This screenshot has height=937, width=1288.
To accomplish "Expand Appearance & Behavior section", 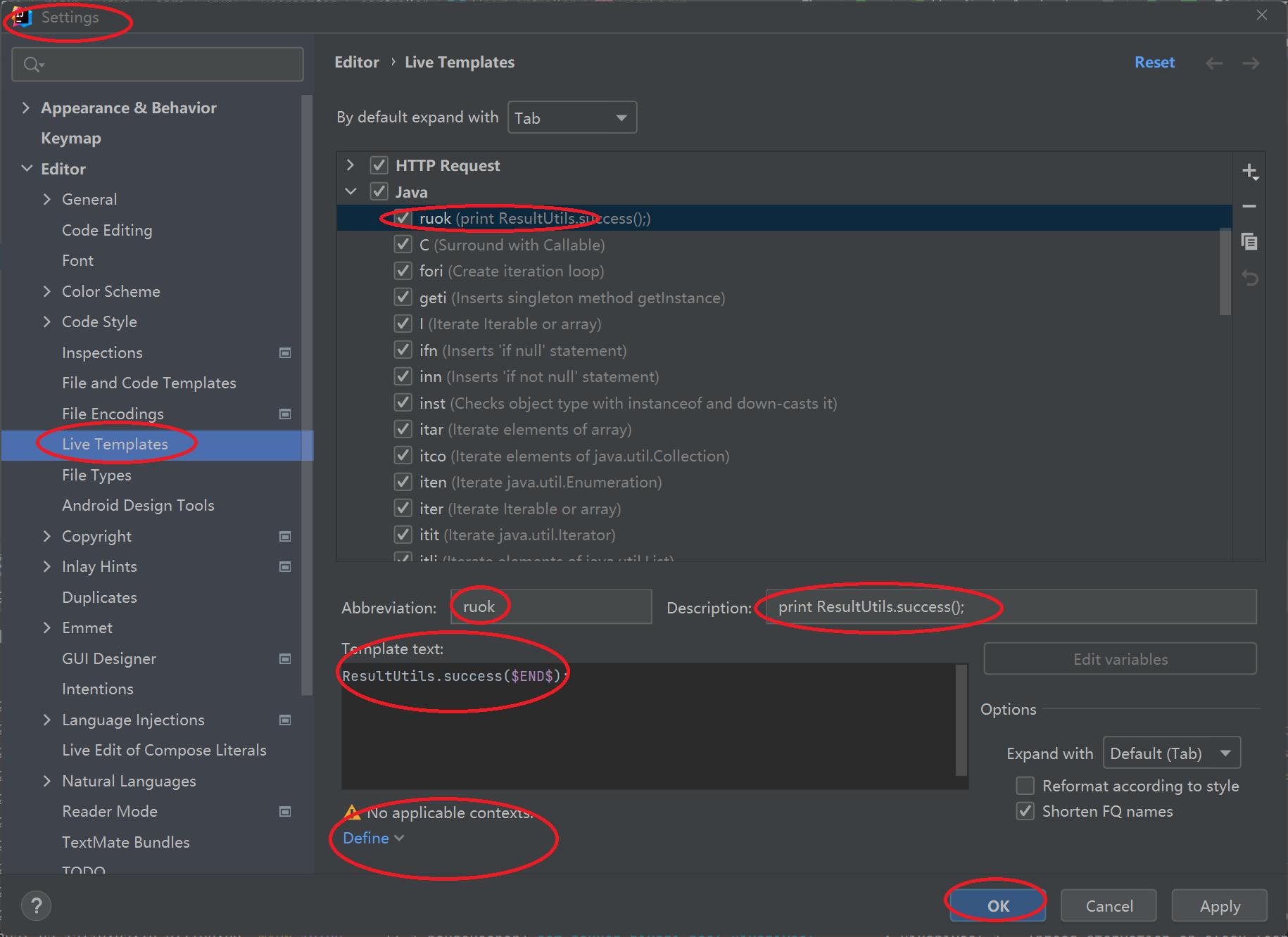I will [26, 108].
